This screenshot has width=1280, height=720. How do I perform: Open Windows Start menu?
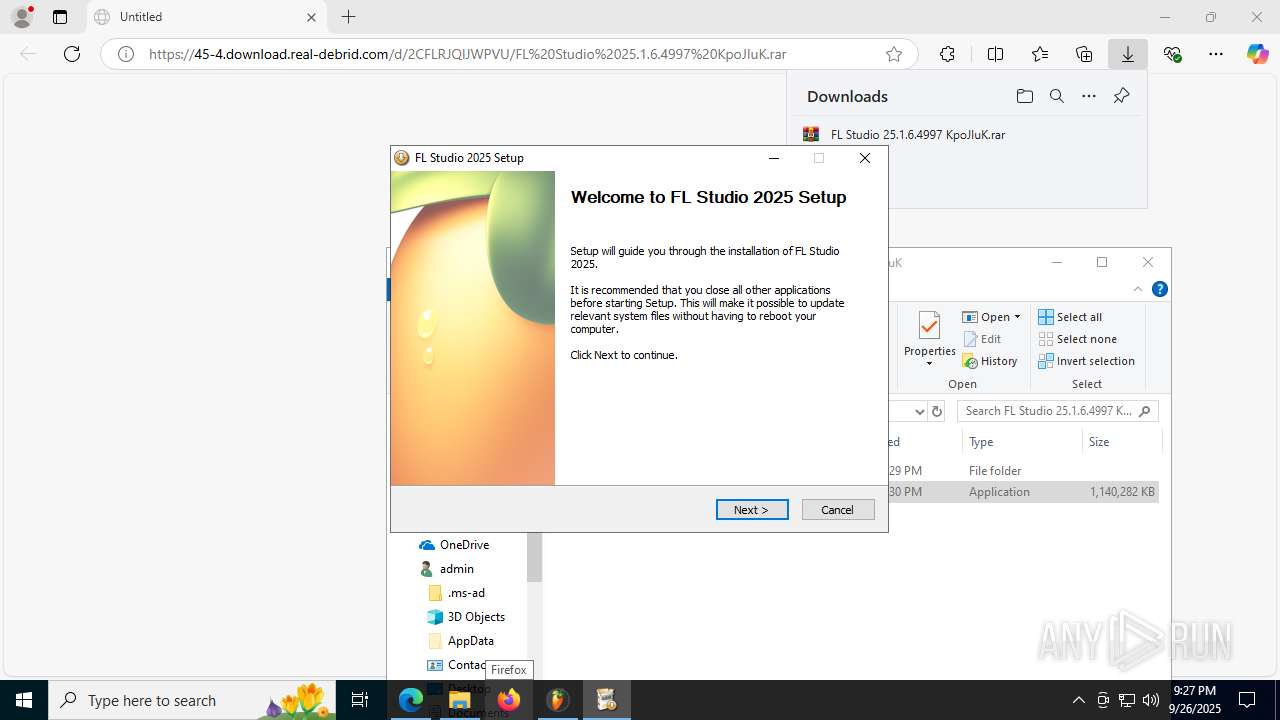[x=24, y=700]
